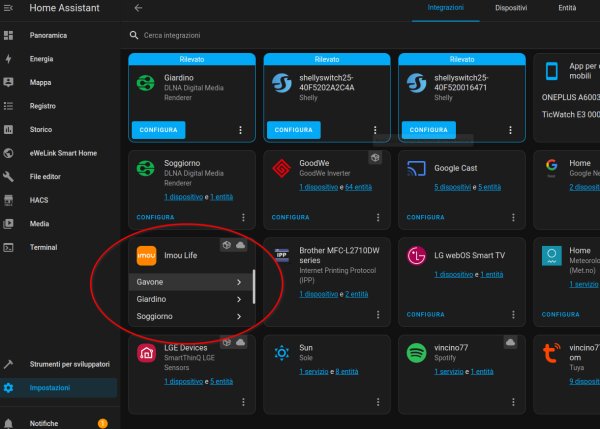Click the search magnifier icon
600x429 pixels.
click(134, 35)
